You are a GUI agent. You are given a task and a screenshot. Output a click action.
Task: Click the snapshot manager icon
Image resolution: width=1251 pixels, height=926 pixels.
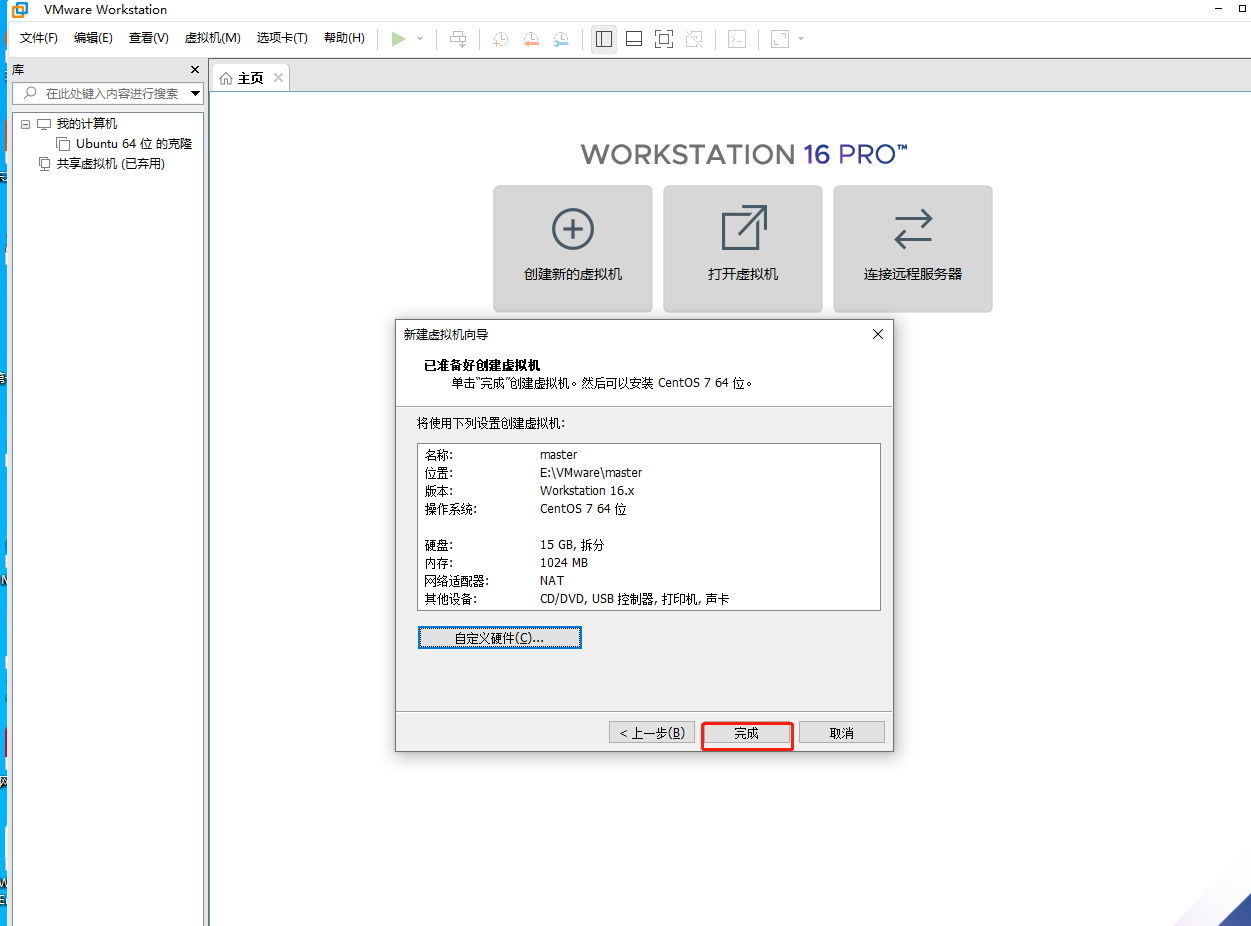562,39
